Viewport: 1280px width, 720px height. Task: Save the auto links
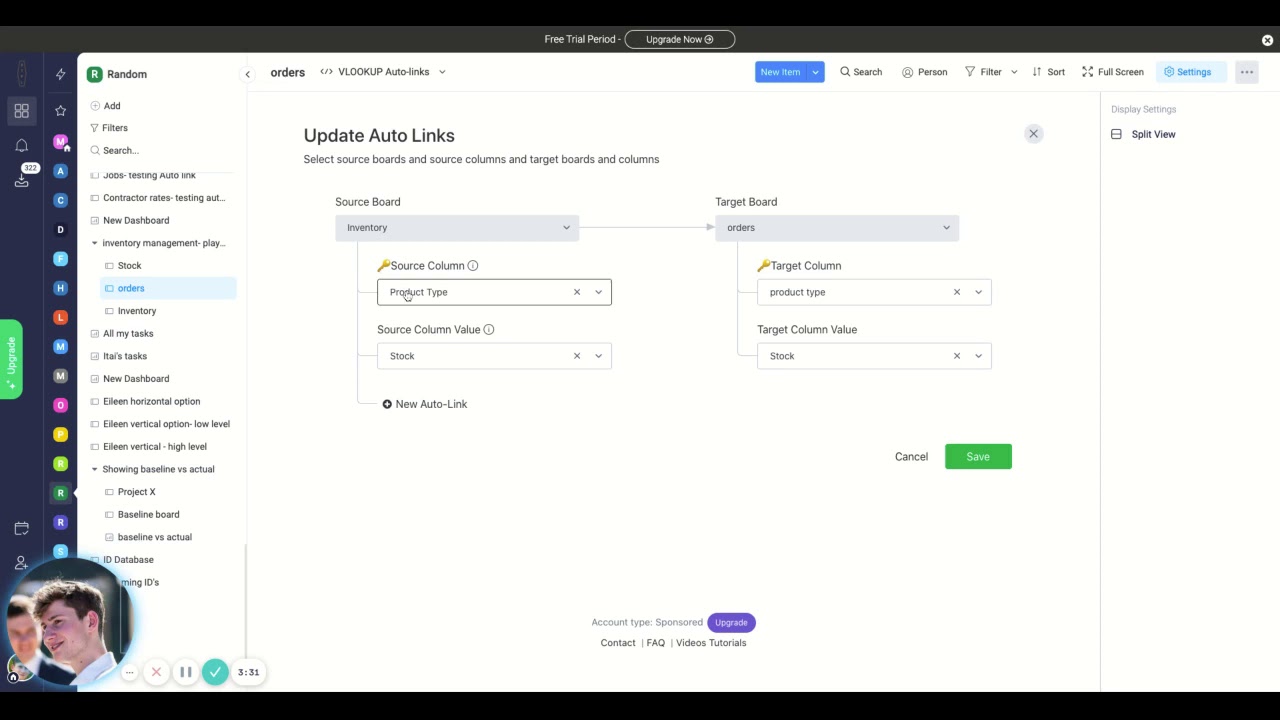(978, 457)
